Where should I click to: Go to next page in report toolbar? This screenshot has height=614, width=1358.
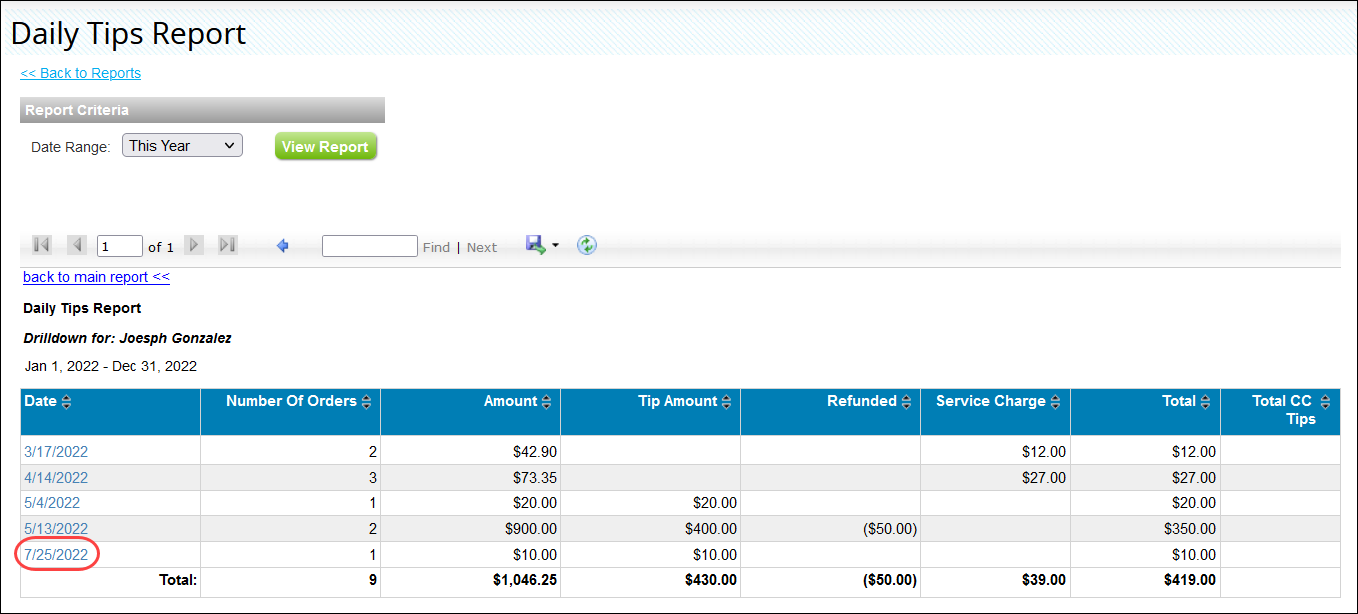(195, 245)
